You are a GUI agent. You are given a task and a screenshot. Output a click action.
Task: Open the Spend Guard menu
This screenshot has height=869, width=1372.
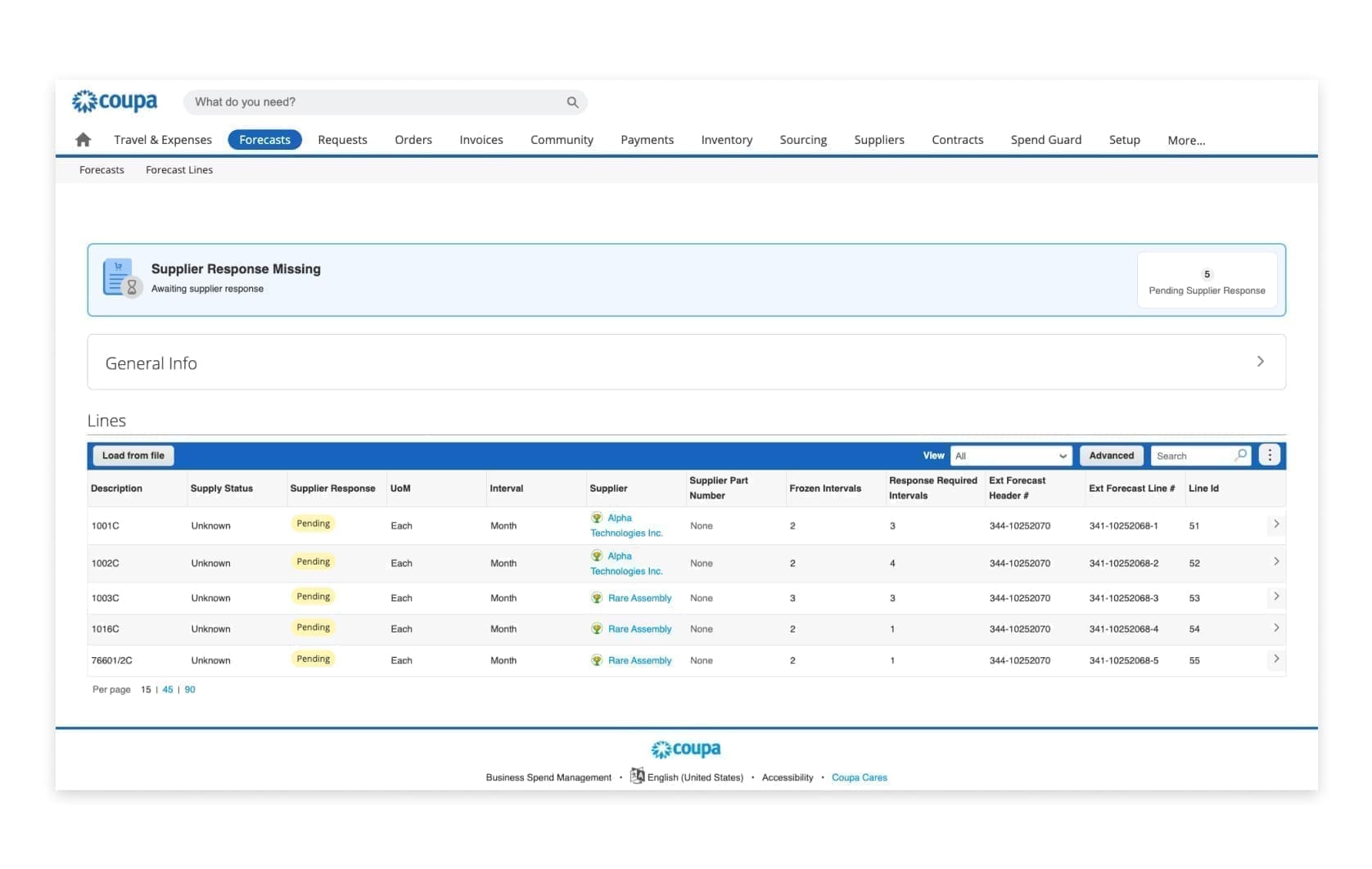(1045, 139)
